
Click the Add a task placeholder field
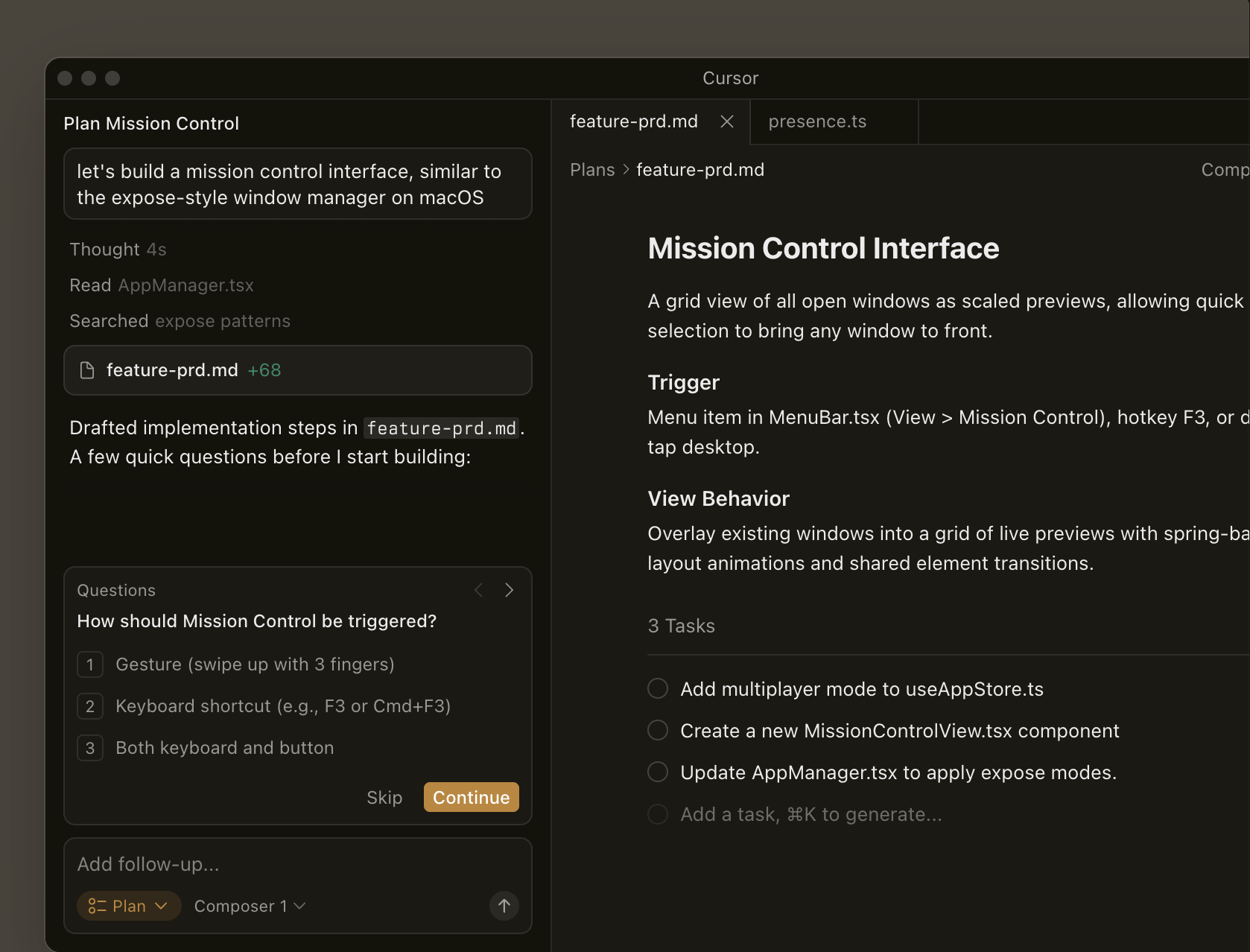[810, 814]
